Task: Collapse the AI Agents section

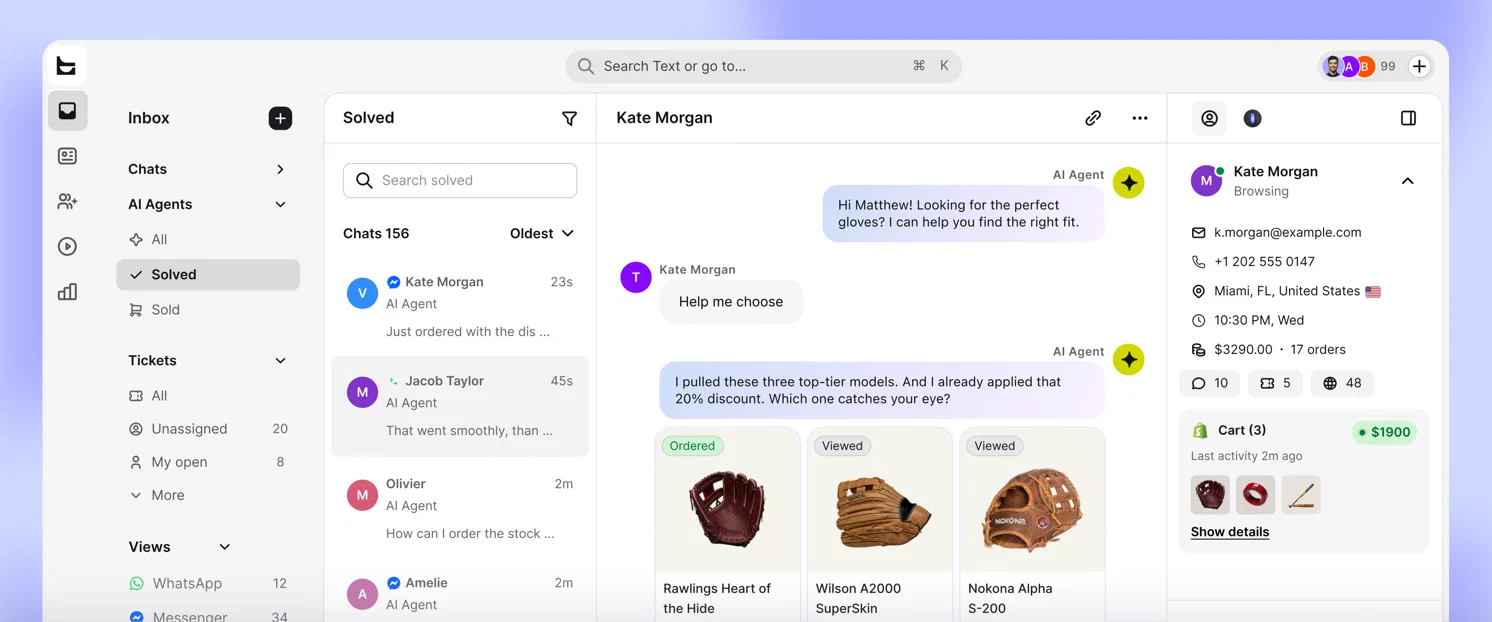Action: (x=280, y=204)
